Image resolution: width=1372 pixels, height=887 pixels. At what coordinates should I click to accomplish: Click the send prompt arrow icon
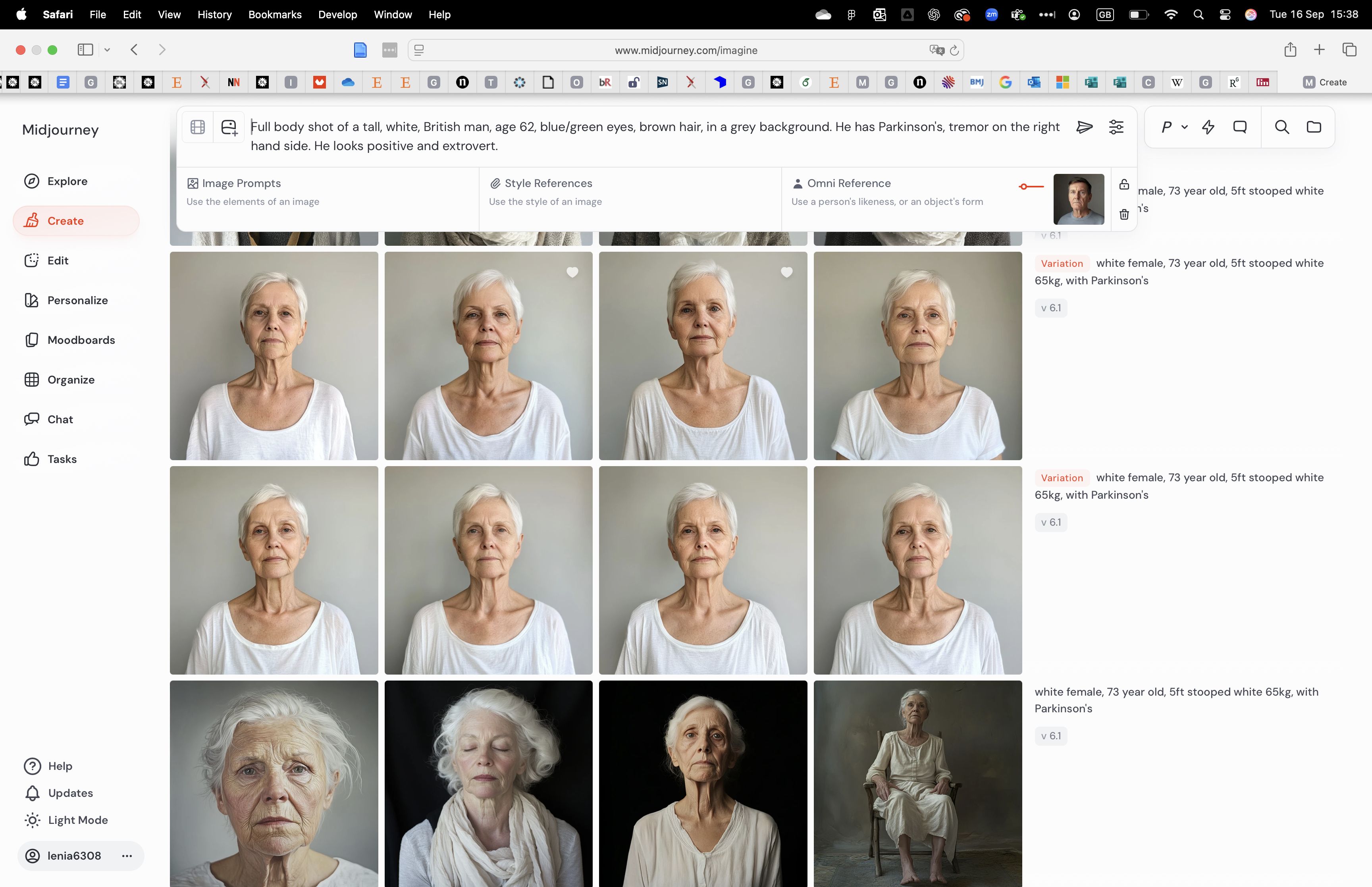(x=1084, y=127)
